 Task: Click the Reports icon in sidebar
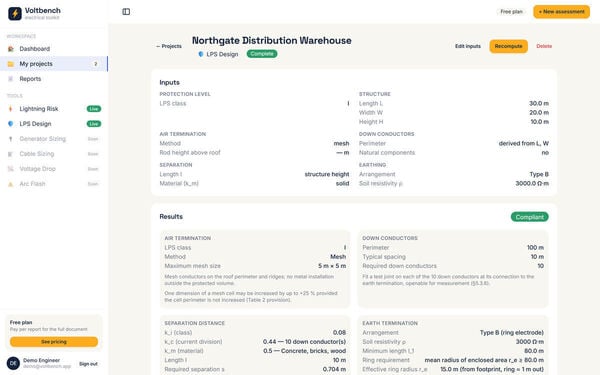[11, 79]
